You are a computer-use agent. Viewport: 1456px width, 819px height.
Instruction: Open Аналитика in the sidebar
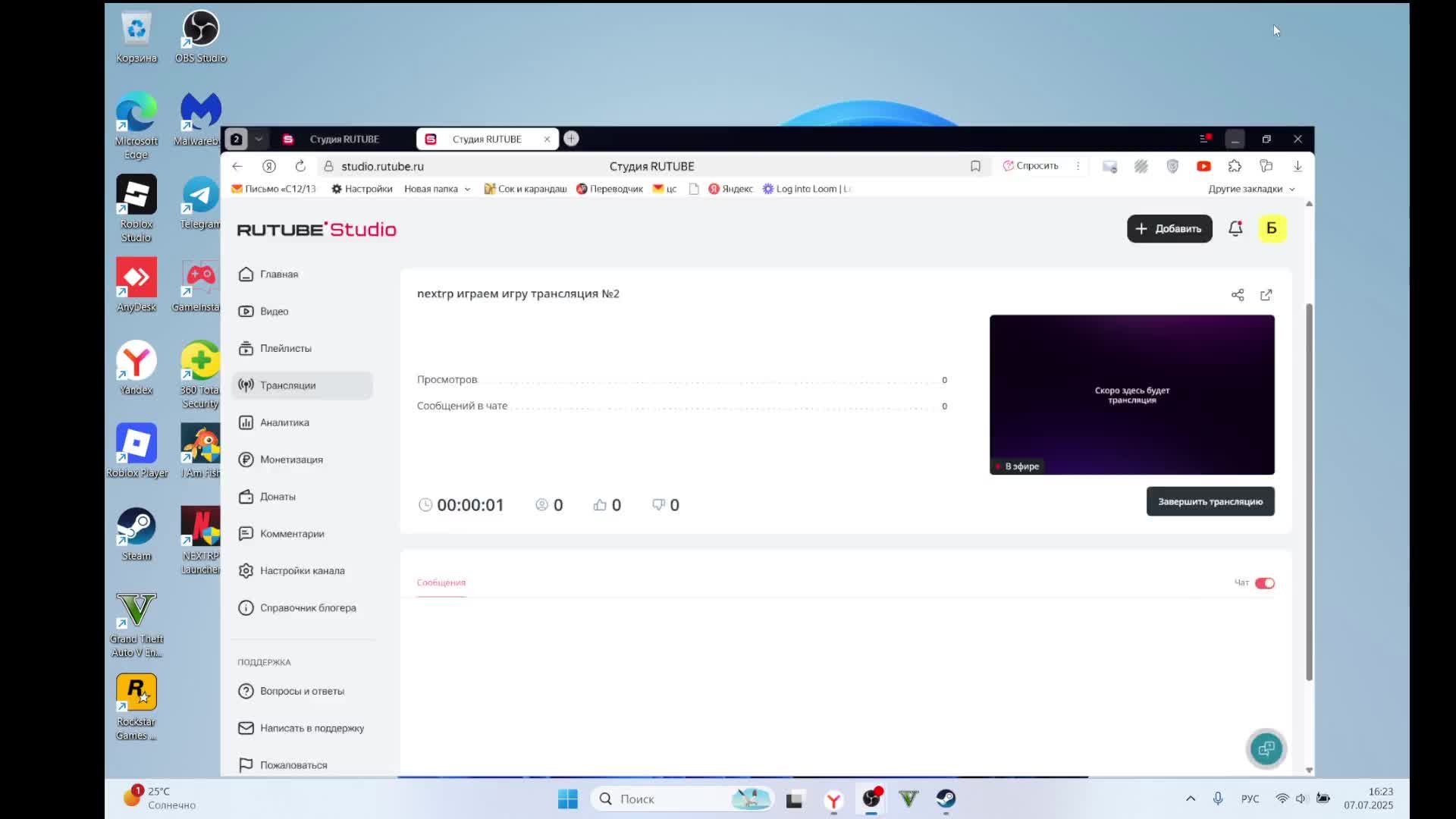tap(302, 422)
